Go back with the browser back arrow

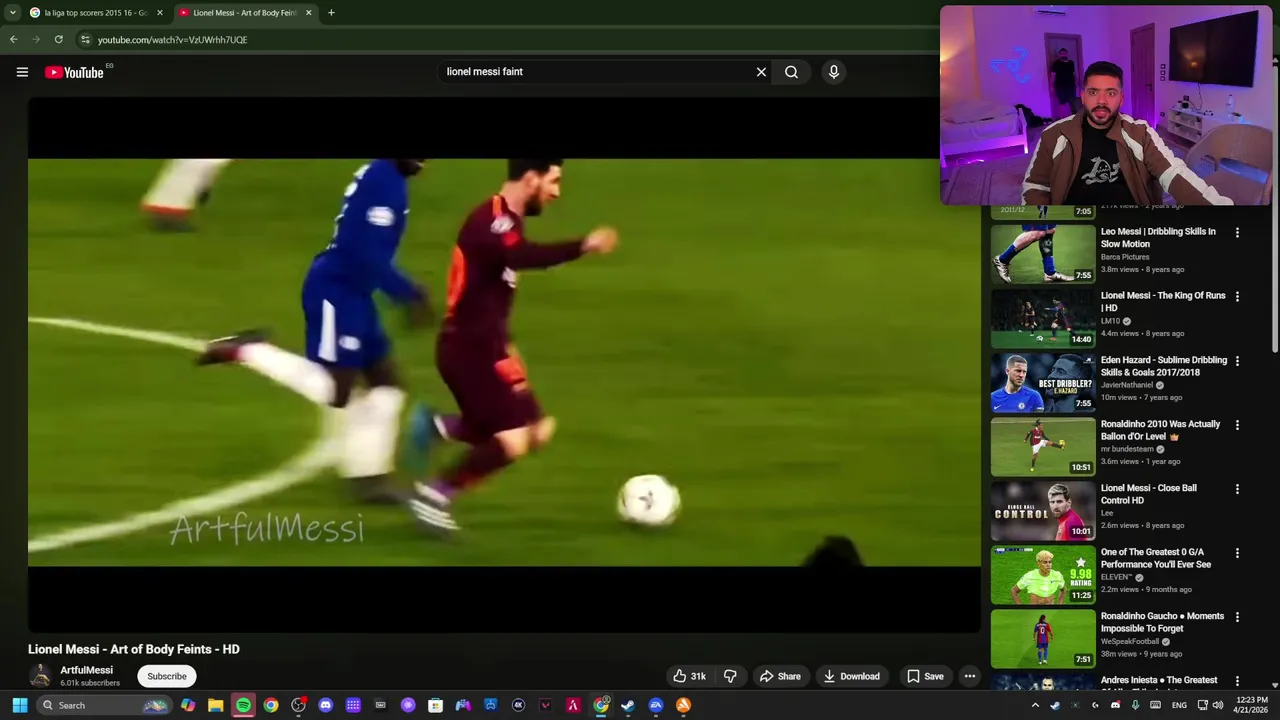[x=13, y=39]
